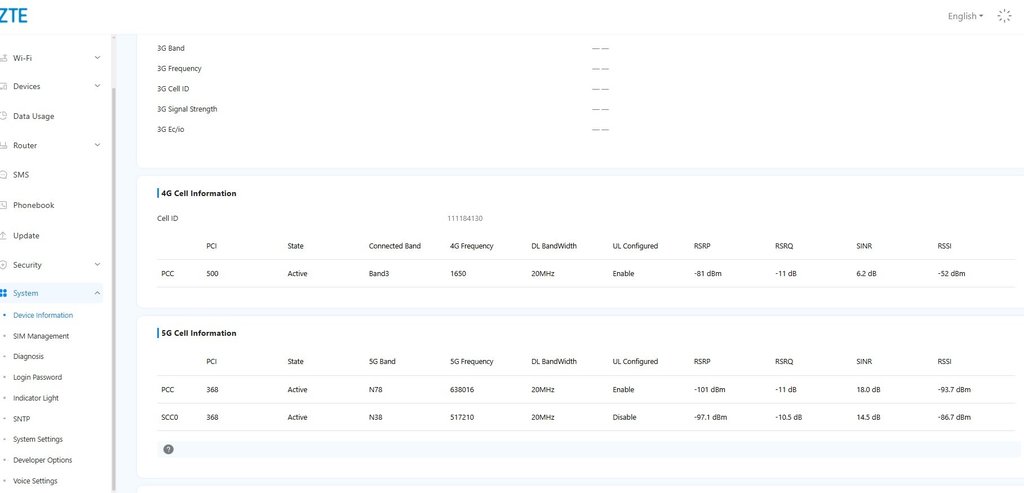Click the Security shield icon
The image size is (1024, 493).
click(3, 265)
